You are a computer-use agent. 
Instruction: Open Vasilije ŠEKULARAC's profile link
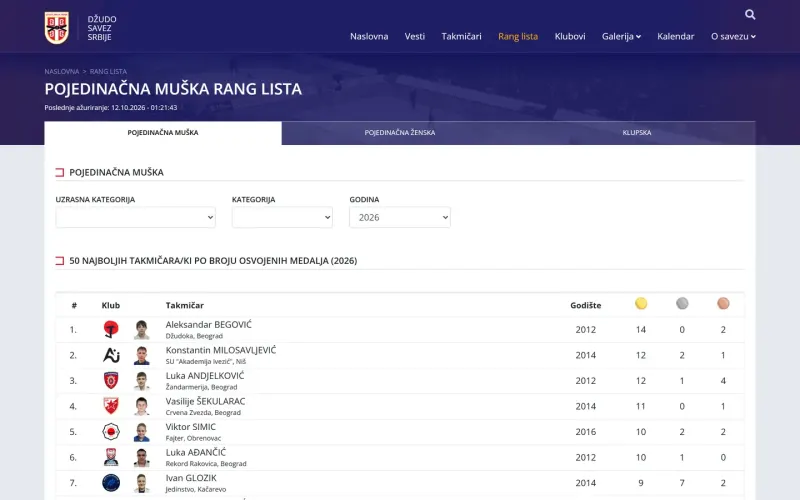pos(205,401)
